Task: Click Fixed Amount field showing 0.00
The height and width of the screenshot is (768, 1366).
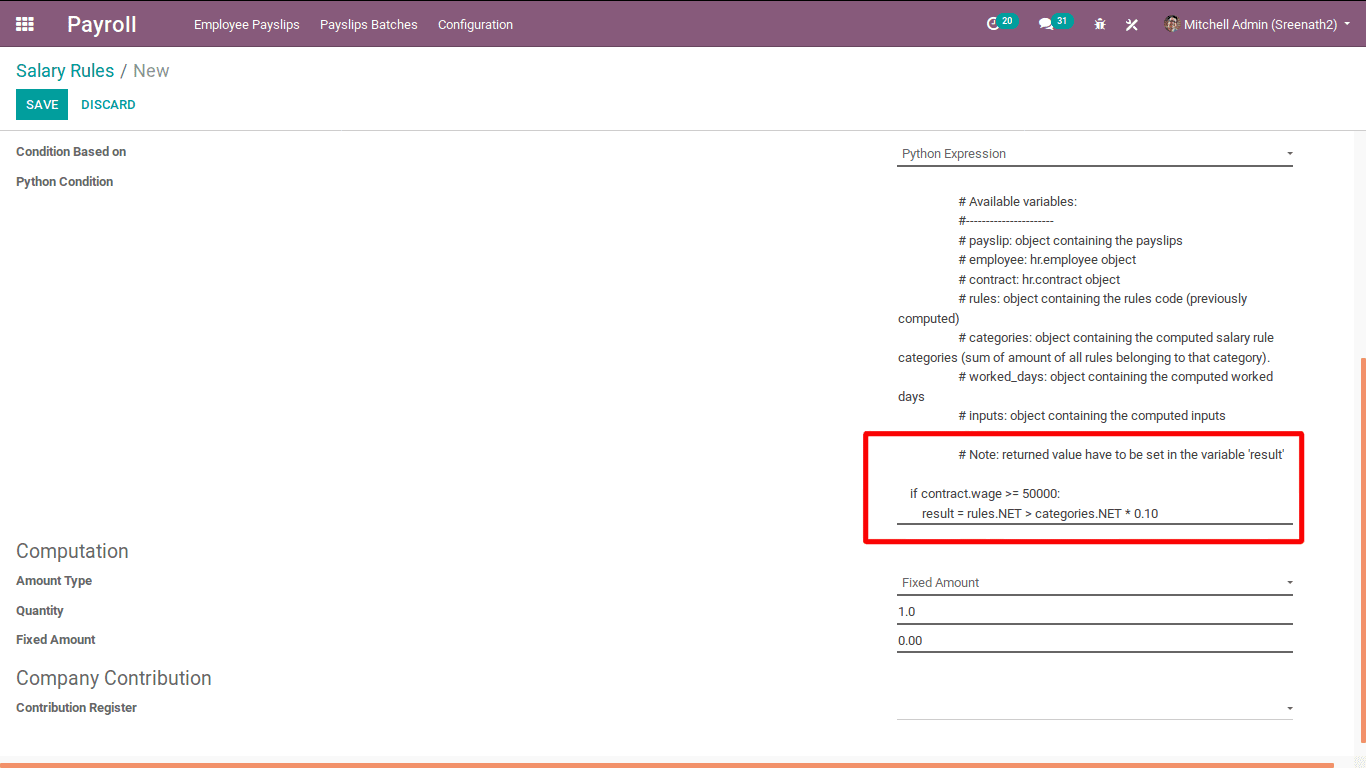Action: tap(1095, 641)
